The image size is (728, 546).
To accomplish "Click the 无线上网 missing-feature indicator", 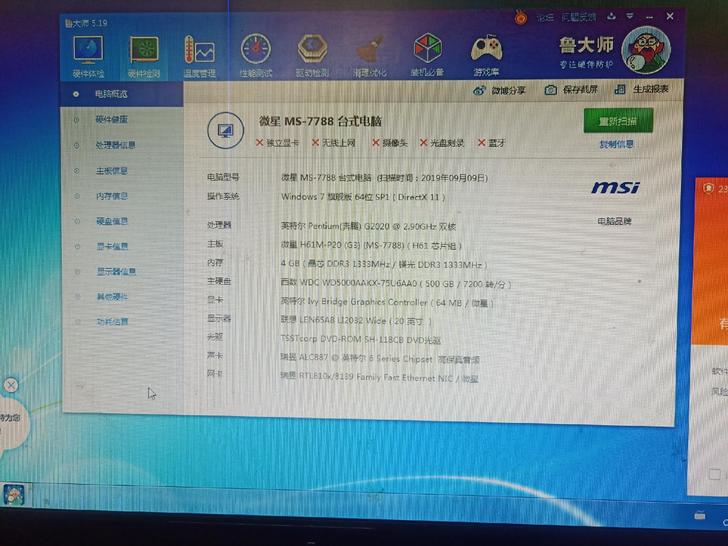I will click(333, 143).
